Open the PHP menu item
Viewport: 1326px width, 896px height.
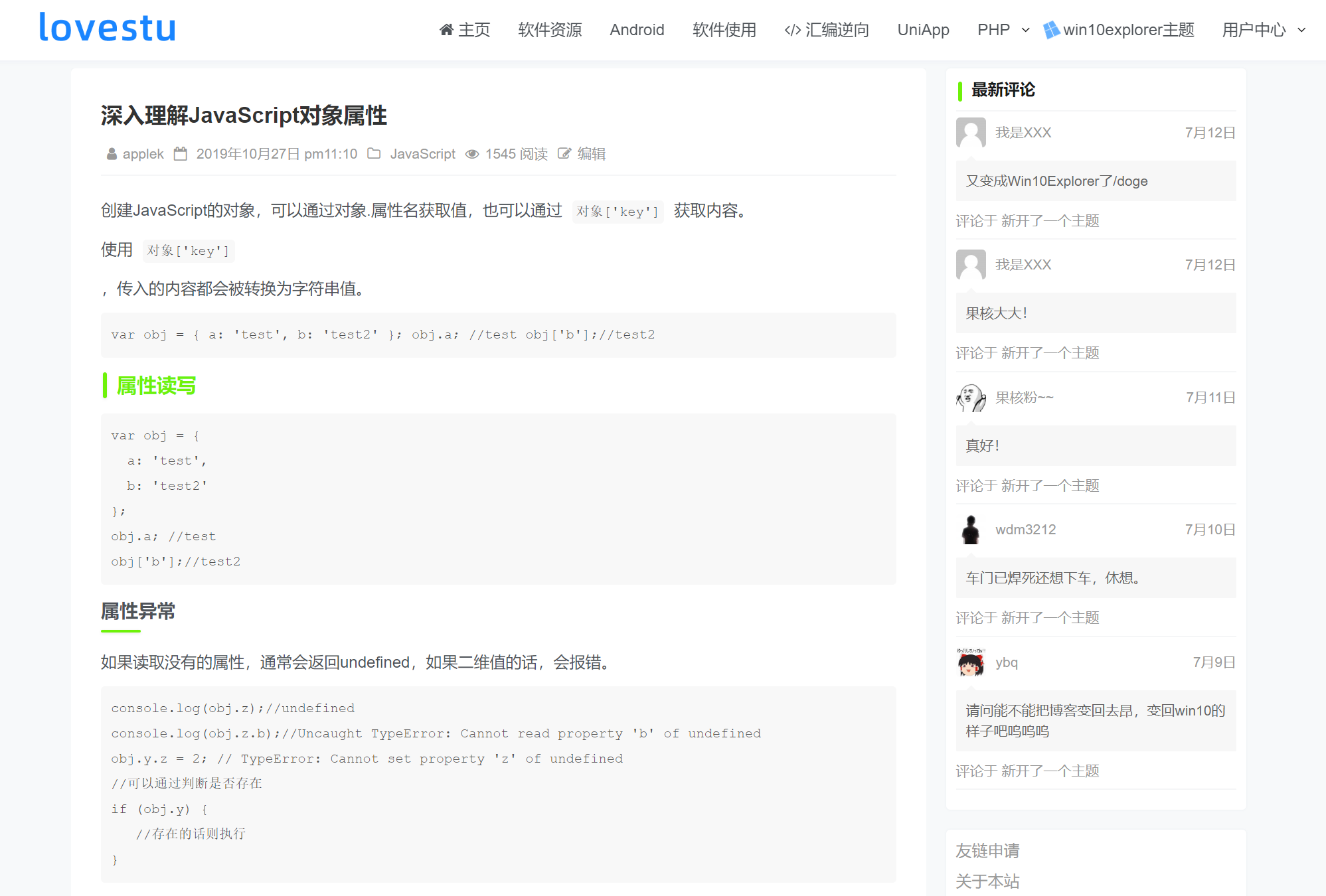[x=993, y=30]
